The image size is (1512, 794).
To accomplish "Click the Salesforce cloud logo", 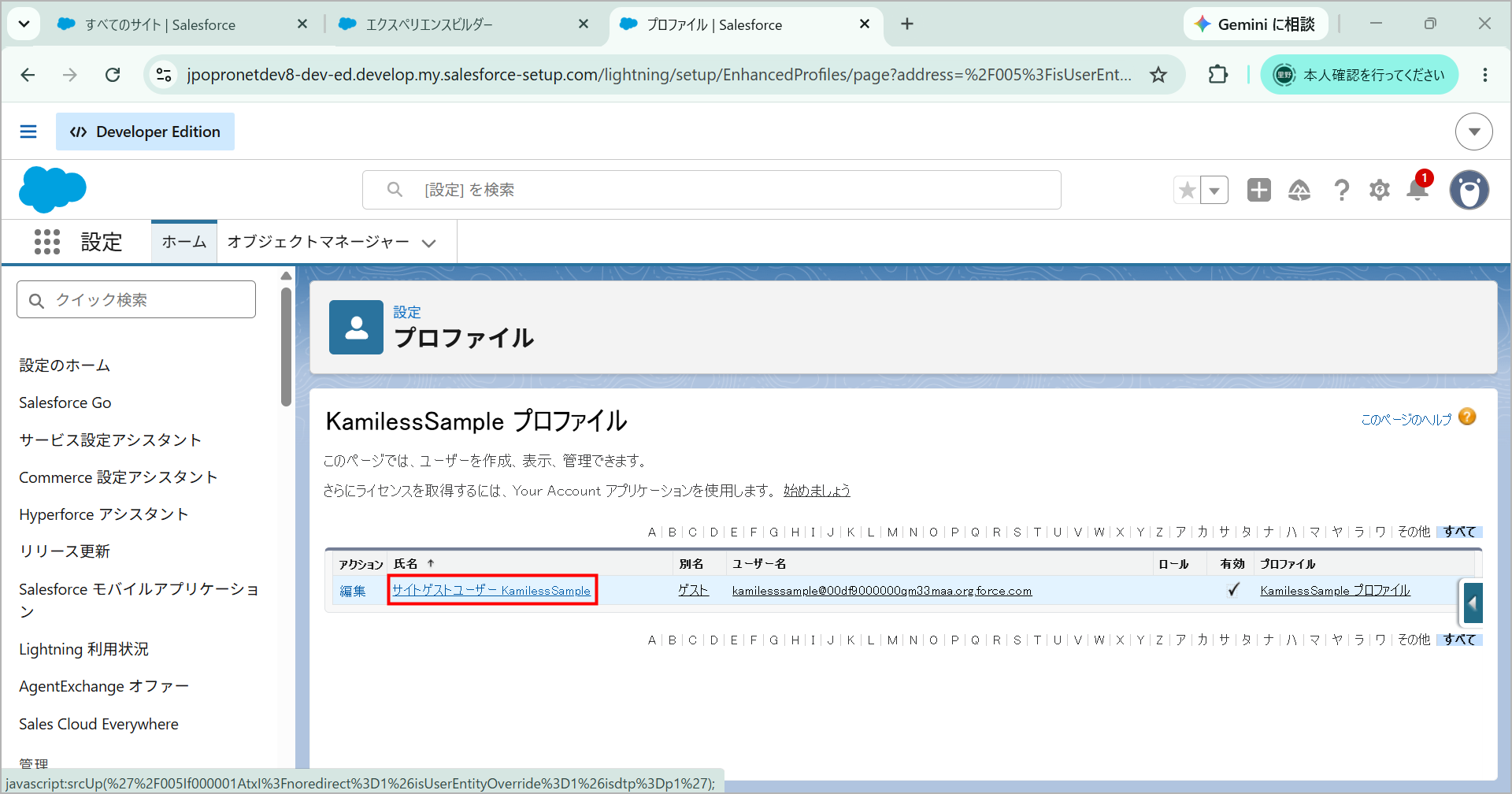I will pyautogui.click(x=52, y=190).
